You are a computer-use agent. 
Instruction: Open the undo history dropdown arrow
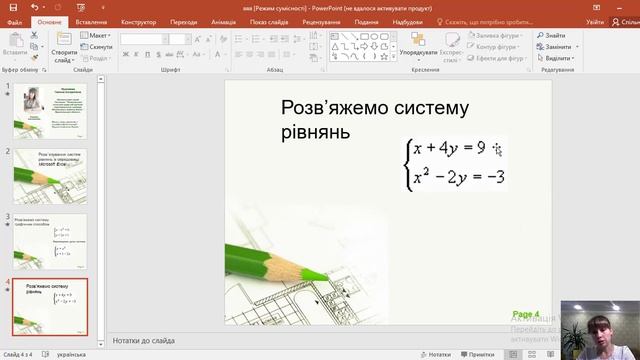(44, 7)
